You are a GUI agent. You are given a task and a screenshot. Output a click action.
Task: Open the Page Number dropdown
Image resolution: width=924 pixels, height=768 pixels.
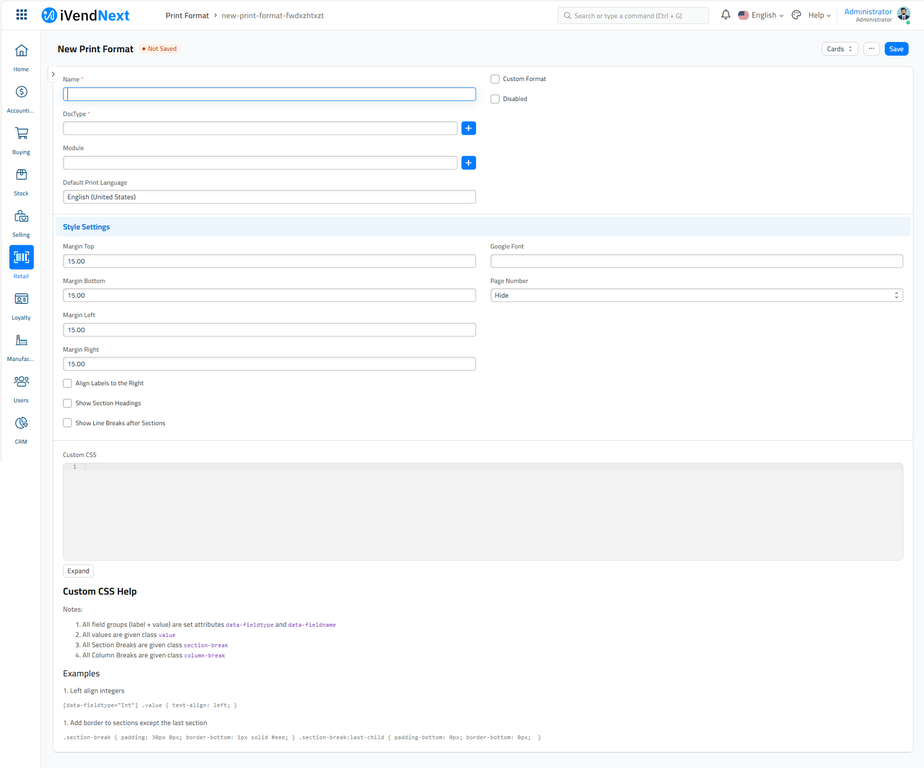click(x=696, y=295)
